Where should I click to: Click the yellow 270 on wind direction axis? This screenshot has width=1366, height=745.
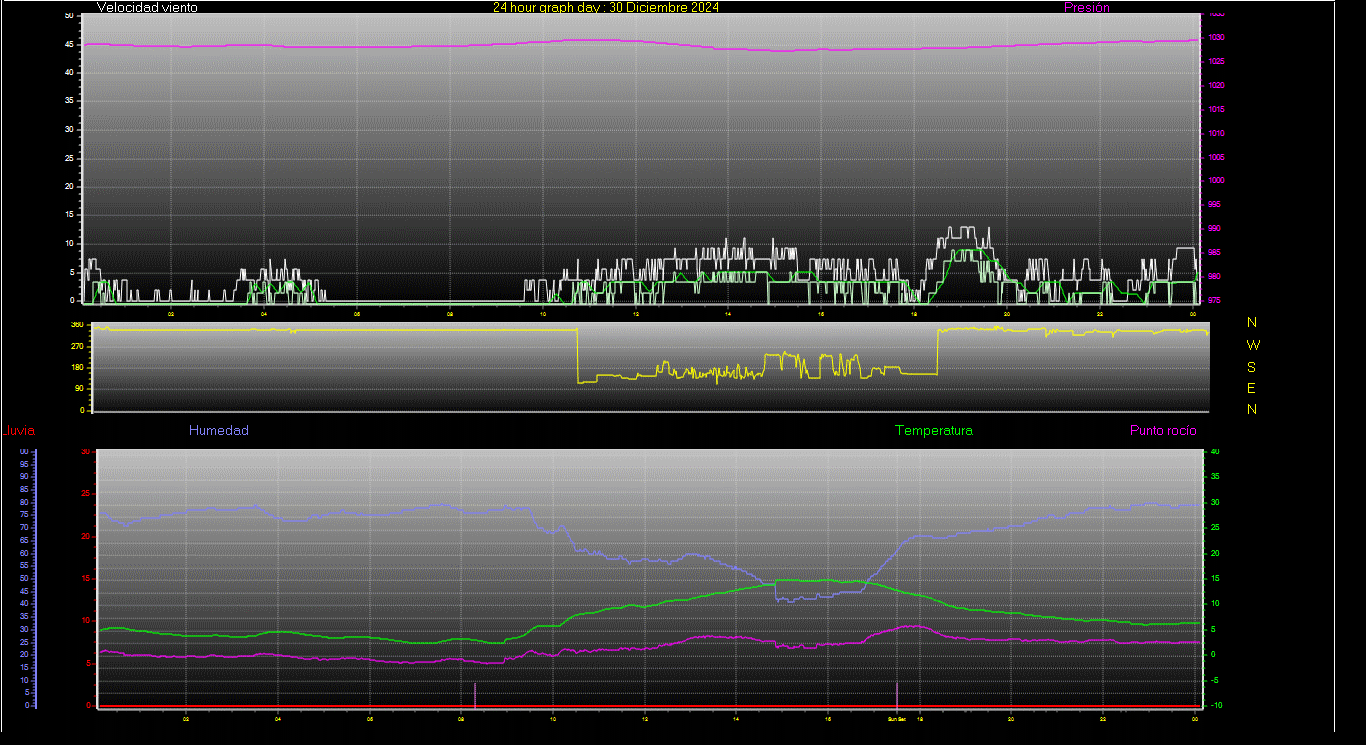pyautogui.click(x=77, y=345)
